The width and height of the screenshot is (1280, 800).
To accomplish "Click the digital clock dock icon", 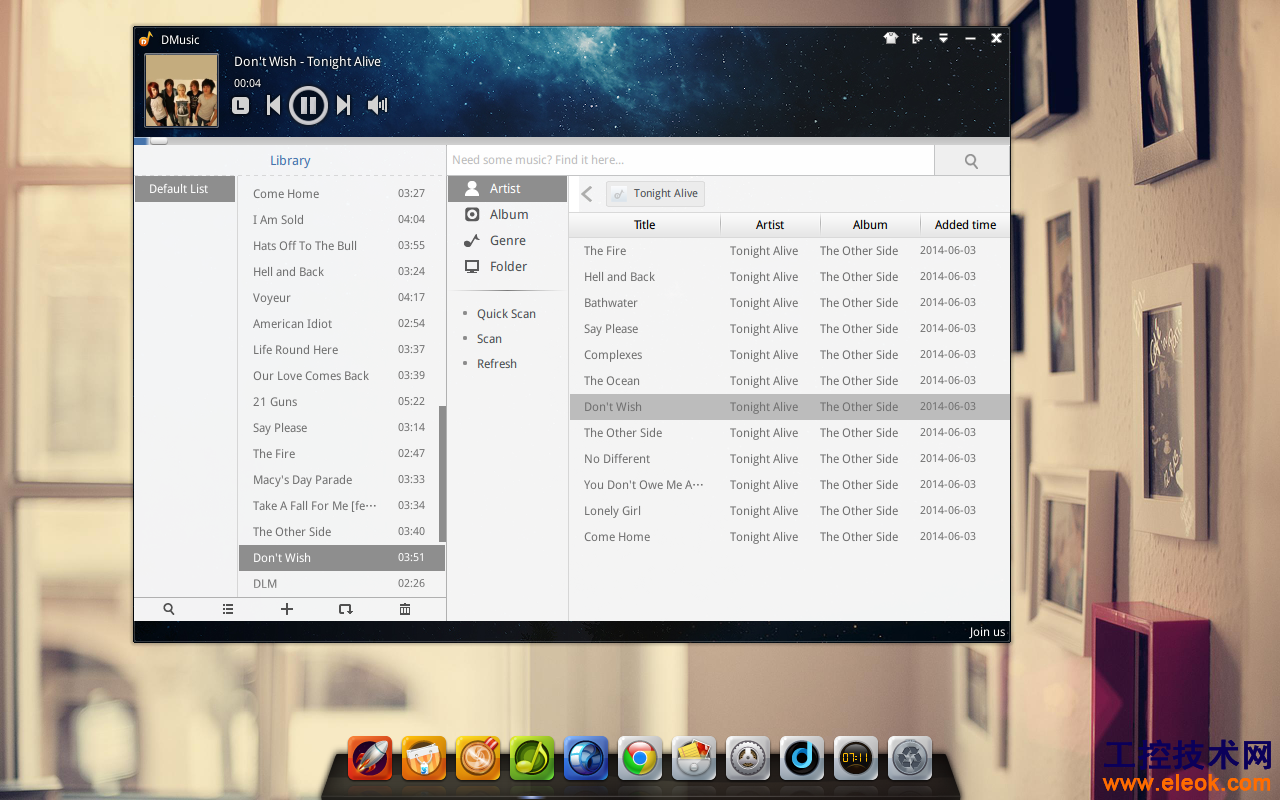I will coord(856,758).
